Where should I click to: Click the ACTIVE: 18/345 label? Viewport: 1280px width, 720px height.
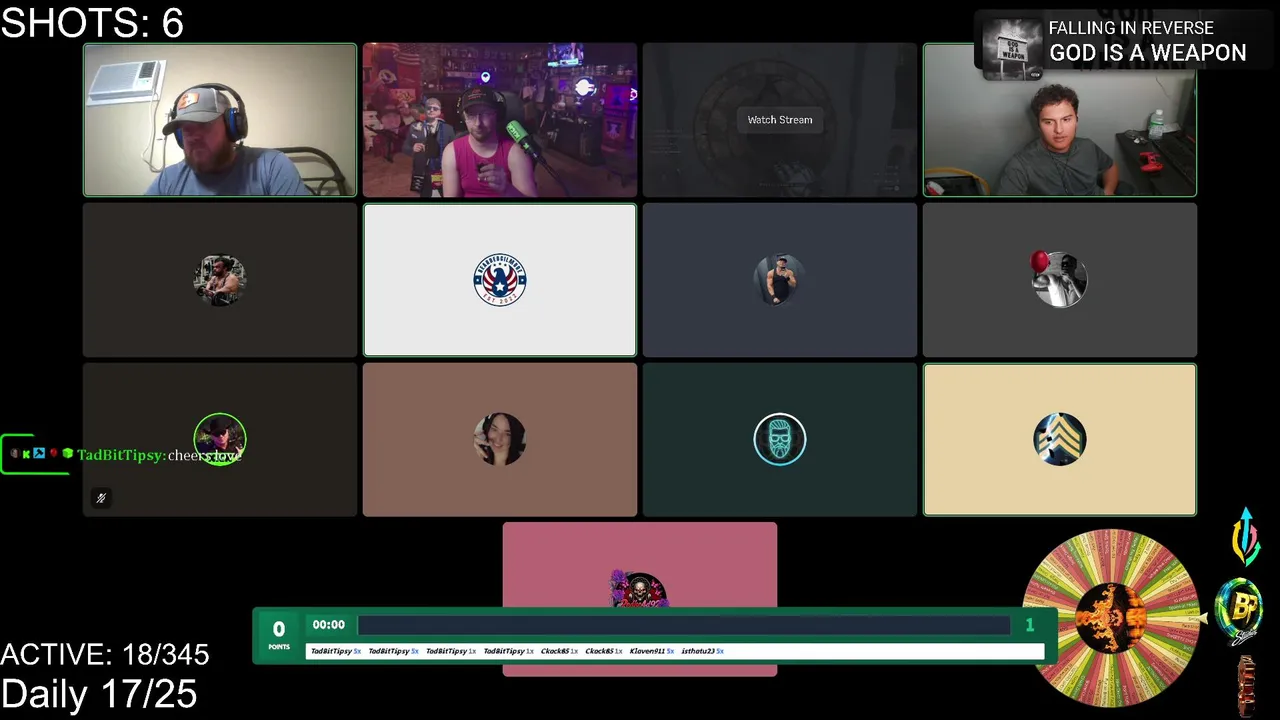[105, 655]
